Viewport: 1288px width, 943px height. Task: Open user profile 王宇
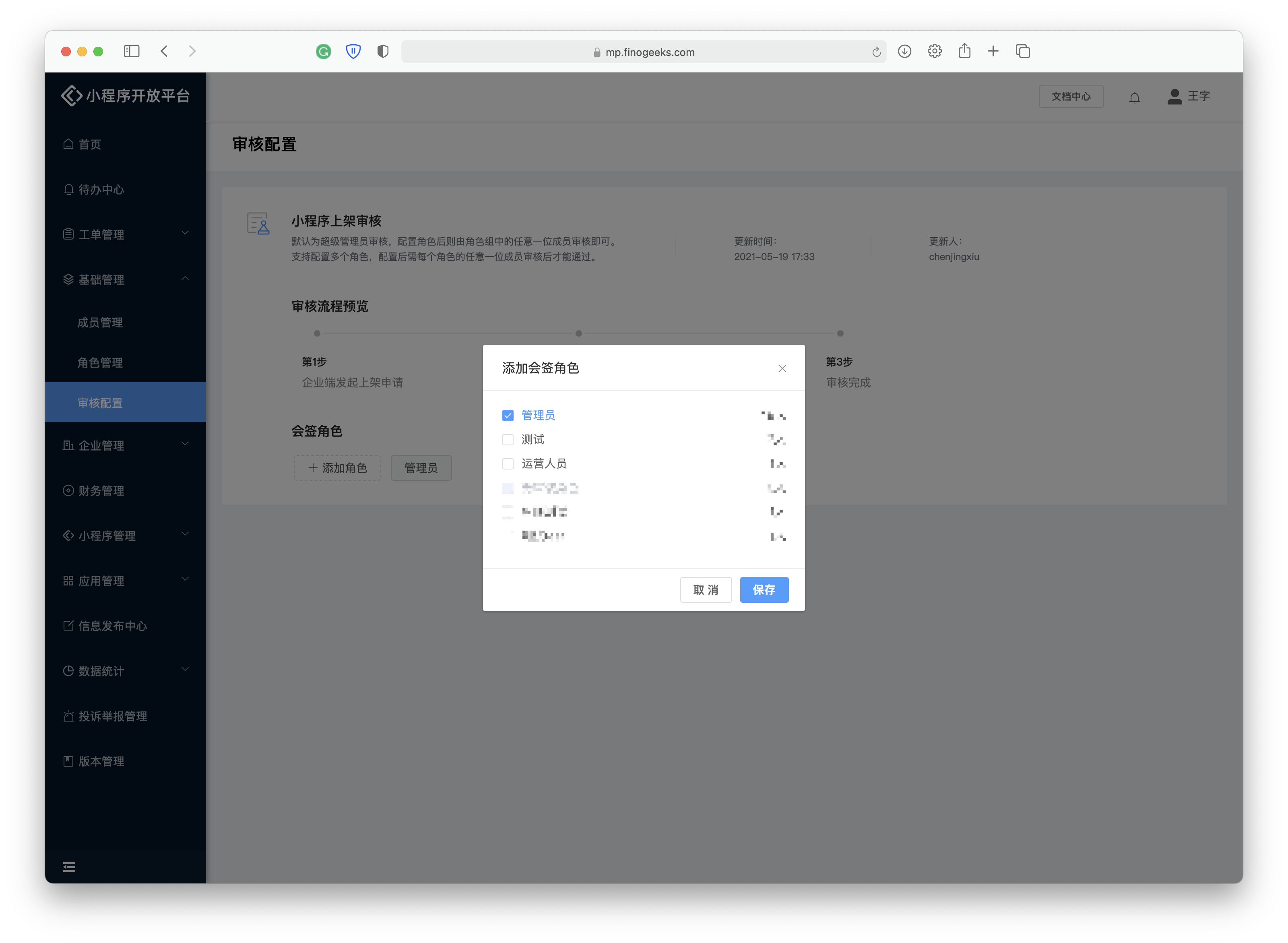click(x=1188, y=96)
